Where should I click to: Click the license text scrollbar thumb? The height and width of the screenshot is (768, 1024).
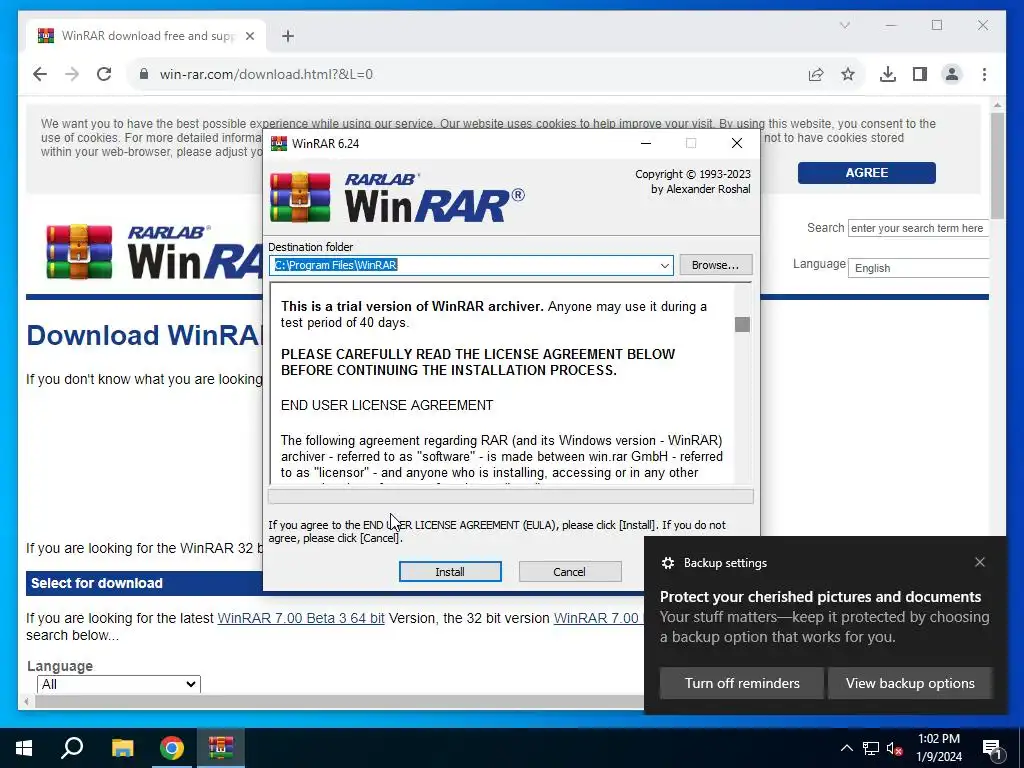pyautogui.click(x=742, y=325)
